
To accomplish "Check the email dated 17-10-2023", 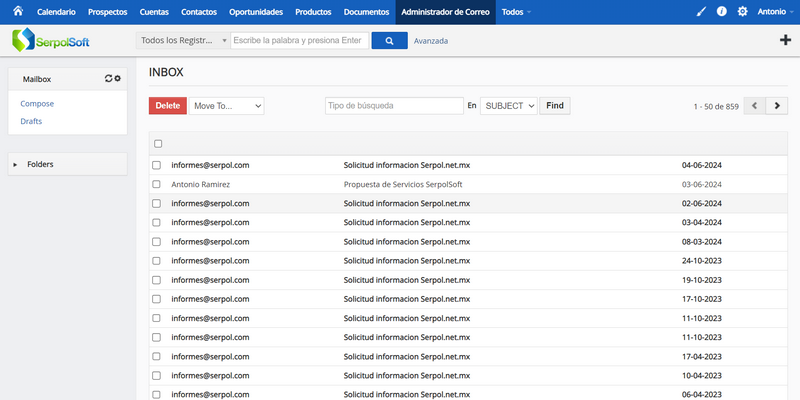I will tap(157, 299).
